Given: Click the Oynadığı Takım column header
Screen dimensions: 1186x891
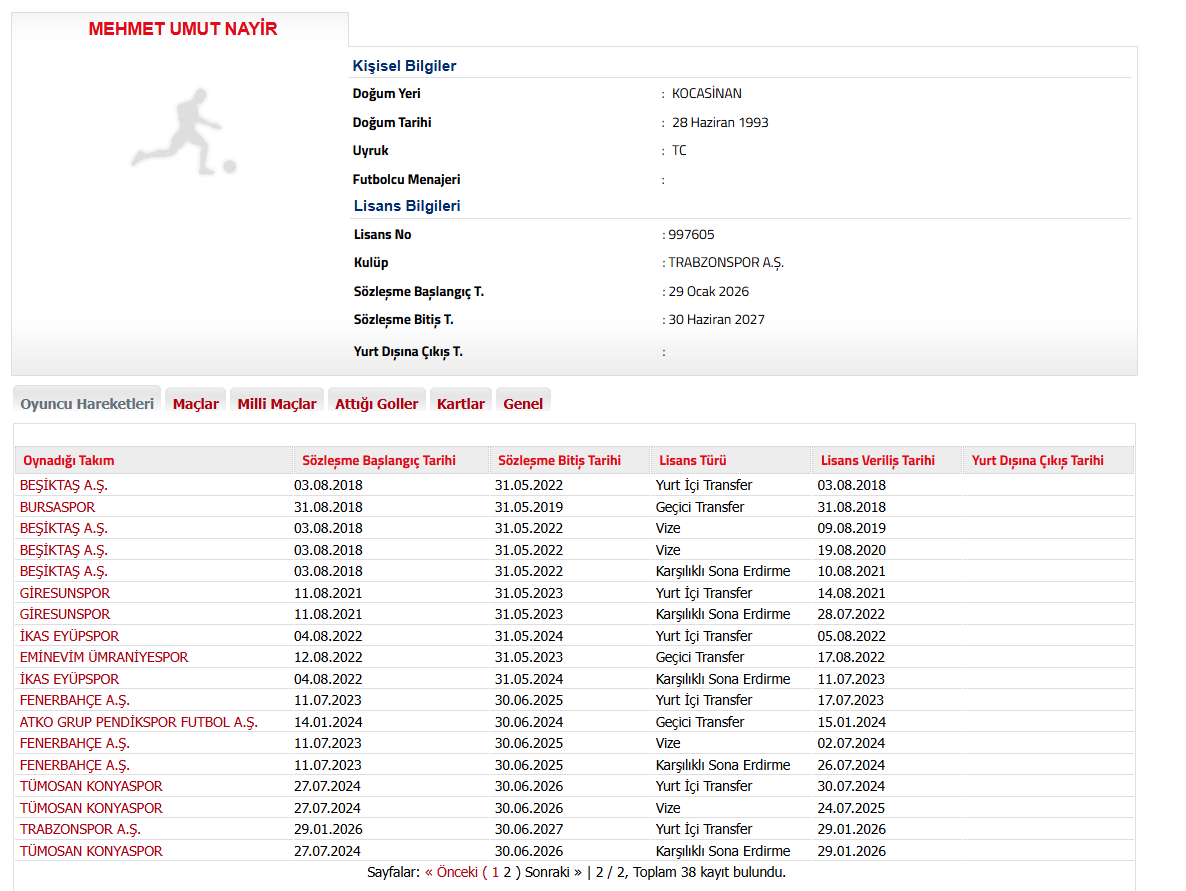Looking at the screenshot, I should pos(69,461).
